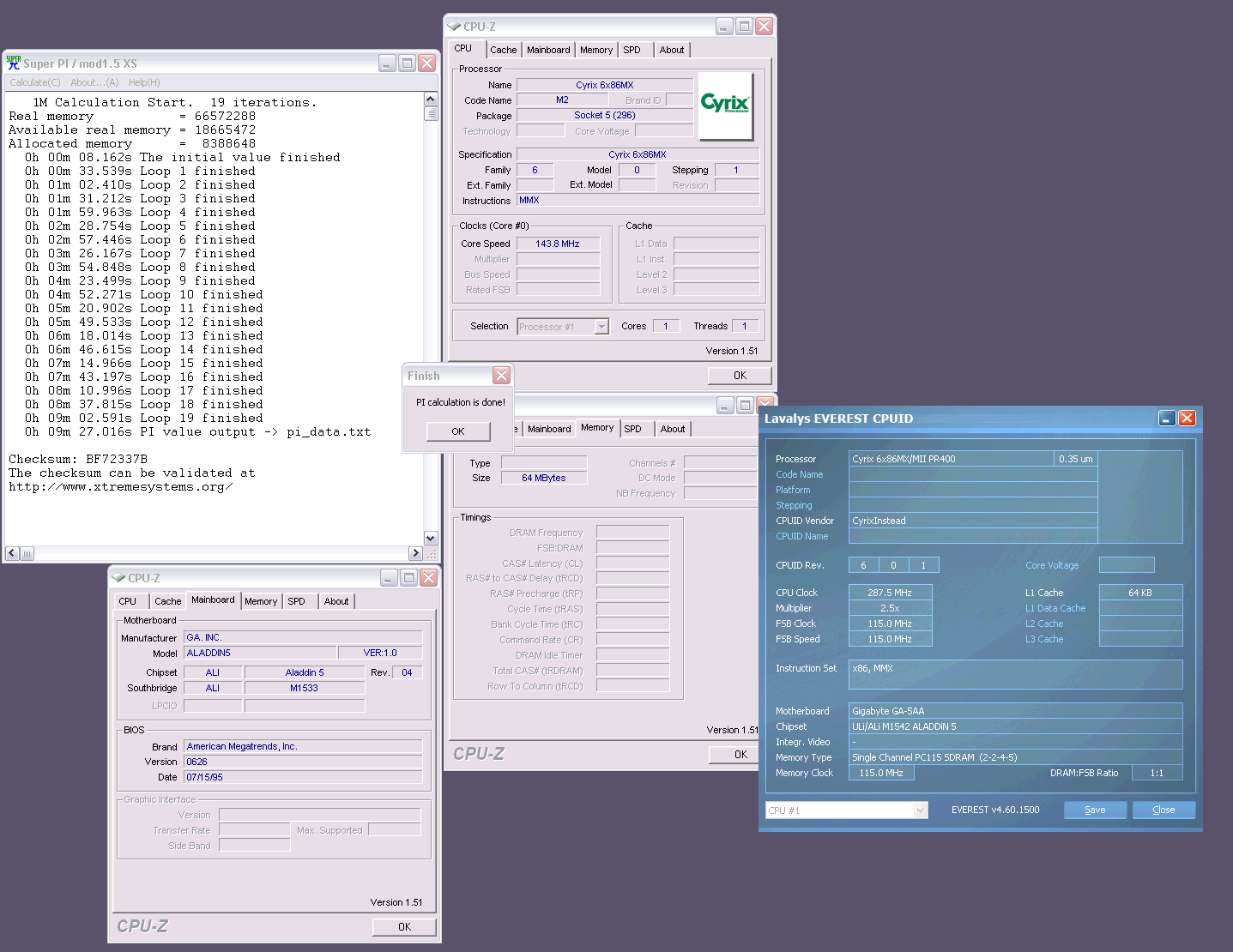Switch to About tab in top CPU-Z window
This screenshot has height=952, width=1233.
pyautogui.click(x=672, y=50)
